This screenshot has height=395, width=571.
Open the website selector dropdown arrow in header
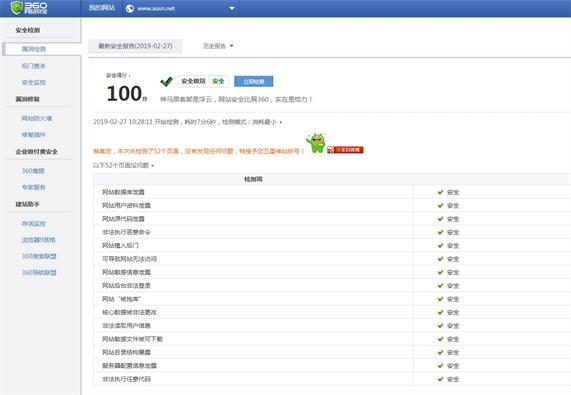pyautogui.click(x=232, y=8)
